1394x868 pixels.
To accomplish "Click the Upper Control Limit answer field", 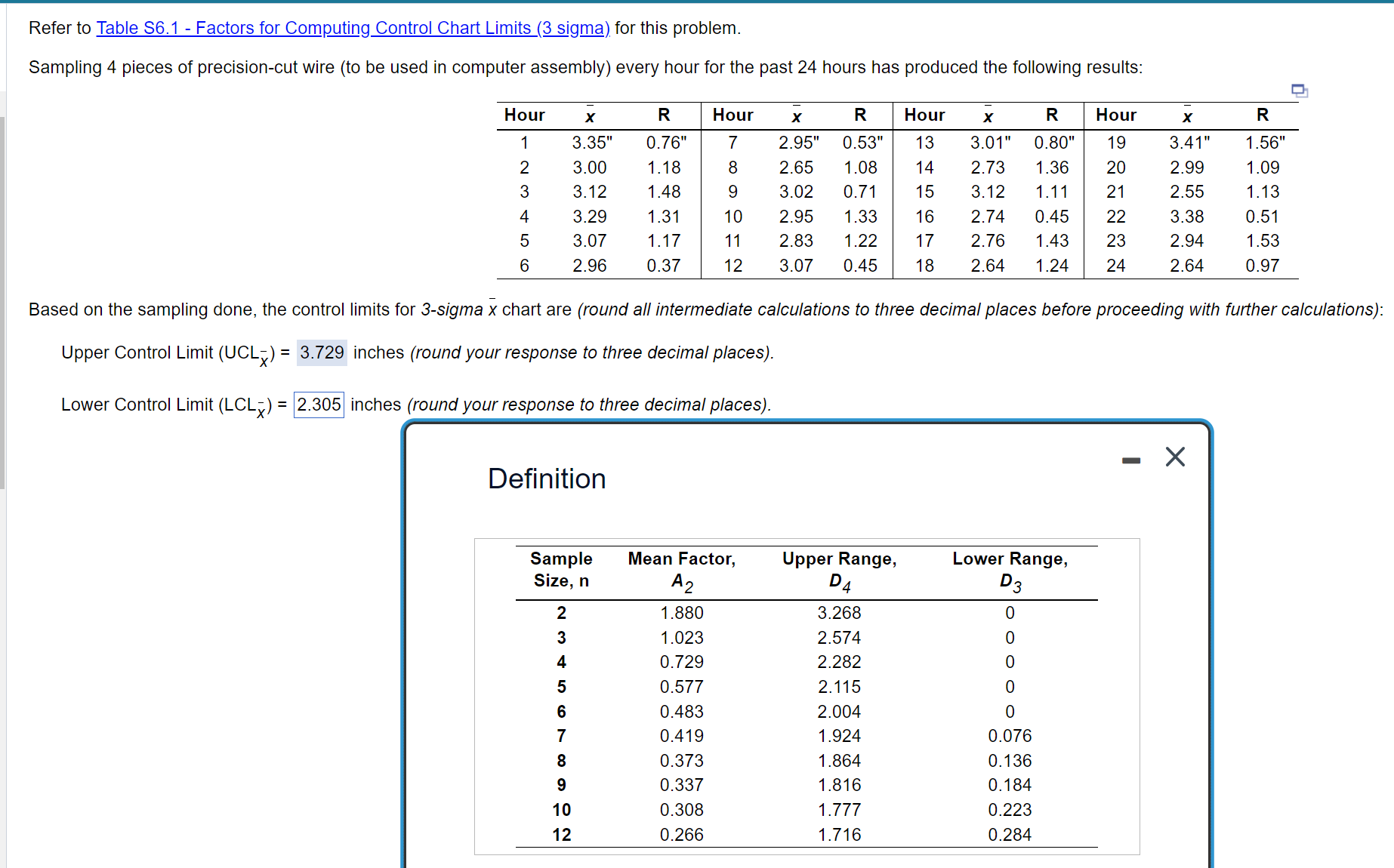I will pyautogui.click(x=322, y=352).
